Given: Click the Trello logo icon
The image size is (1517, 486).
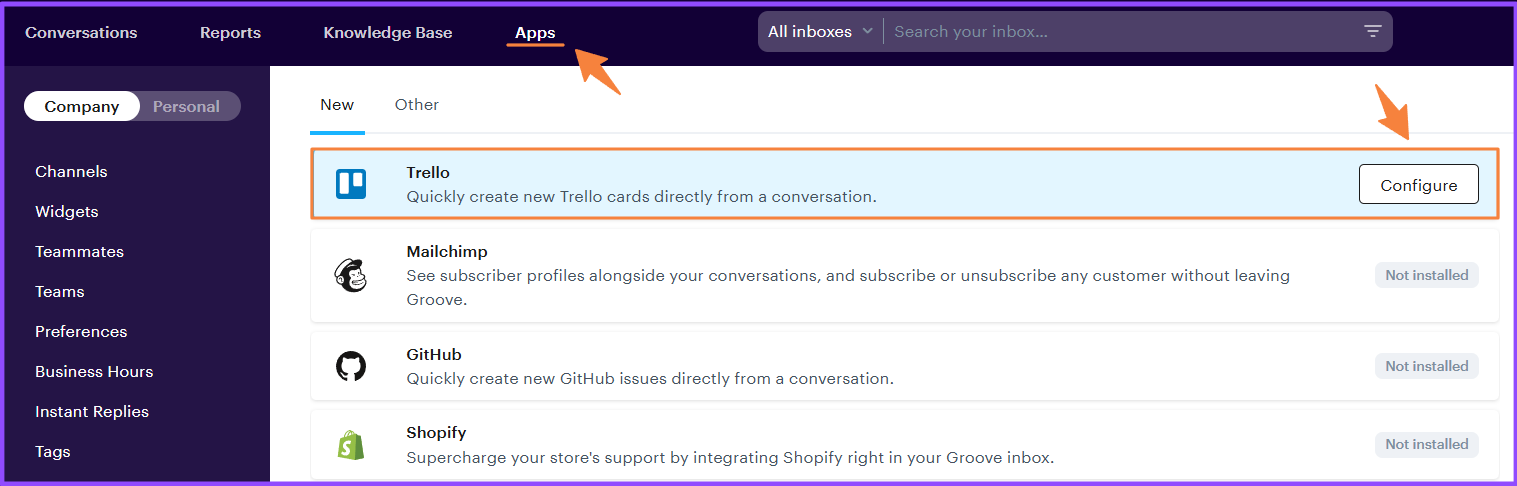Looking at the screenshot, I should click(x=351, y=184).
